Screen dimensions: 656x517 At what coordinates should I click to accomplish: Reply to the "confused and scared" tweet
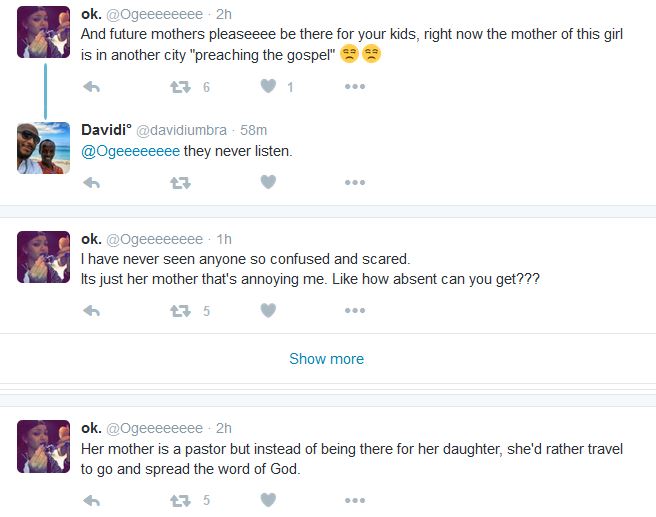[91, 311]
